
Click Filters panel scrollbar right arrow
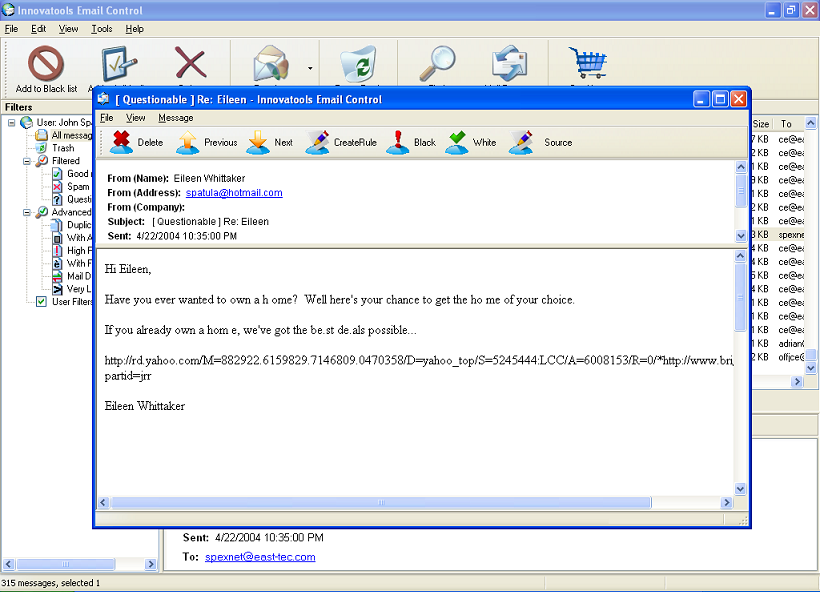[151, 564]
